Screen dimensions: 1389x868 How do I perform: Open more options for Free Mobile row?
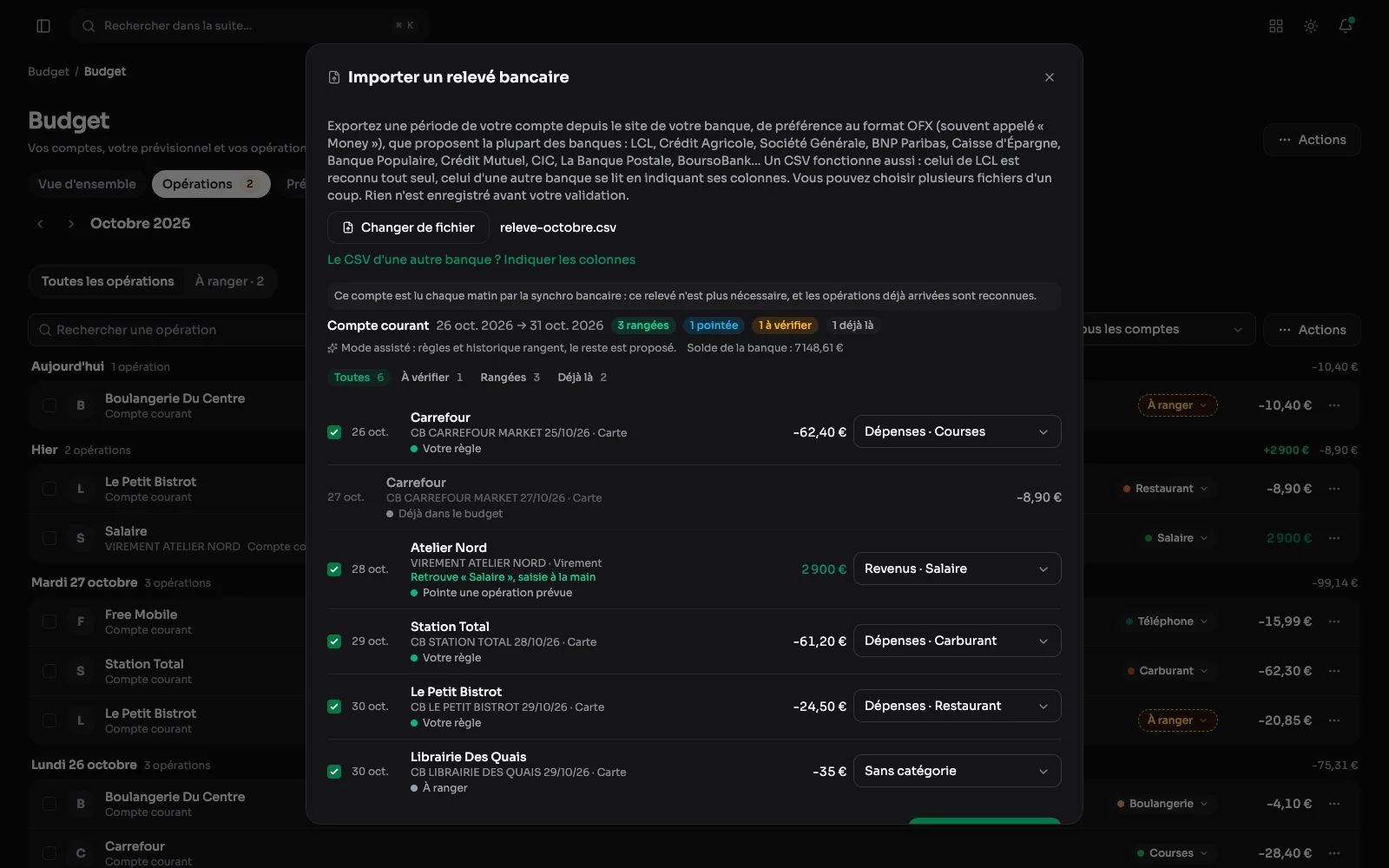coord(1334,621)
